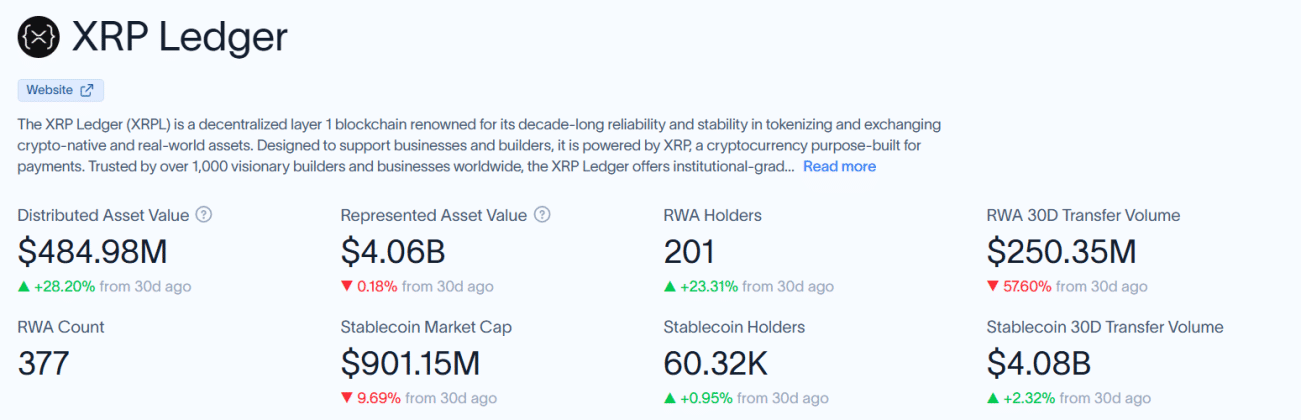
Task: Select the $4.06B Represented Asset Value figure
Action: [x=393, y=251]
